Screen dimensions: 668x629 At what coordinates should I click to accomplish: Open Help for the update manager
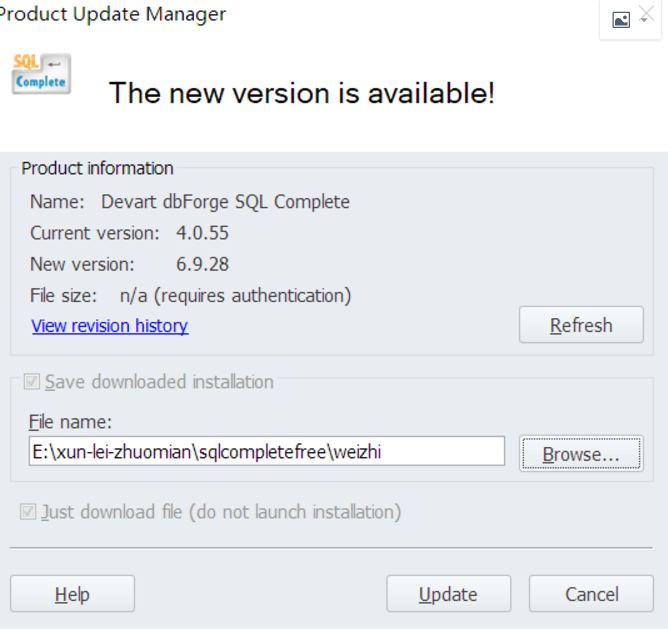[72, 594]
